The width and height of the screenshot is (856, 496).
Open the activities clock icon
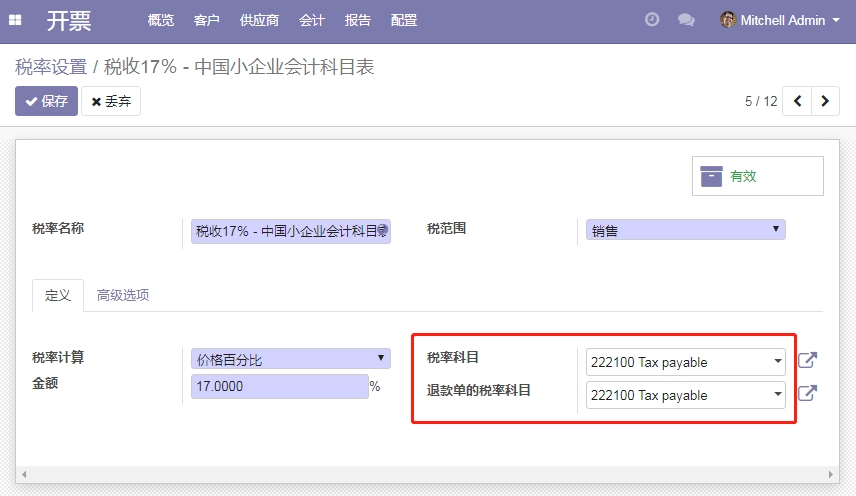652,20
